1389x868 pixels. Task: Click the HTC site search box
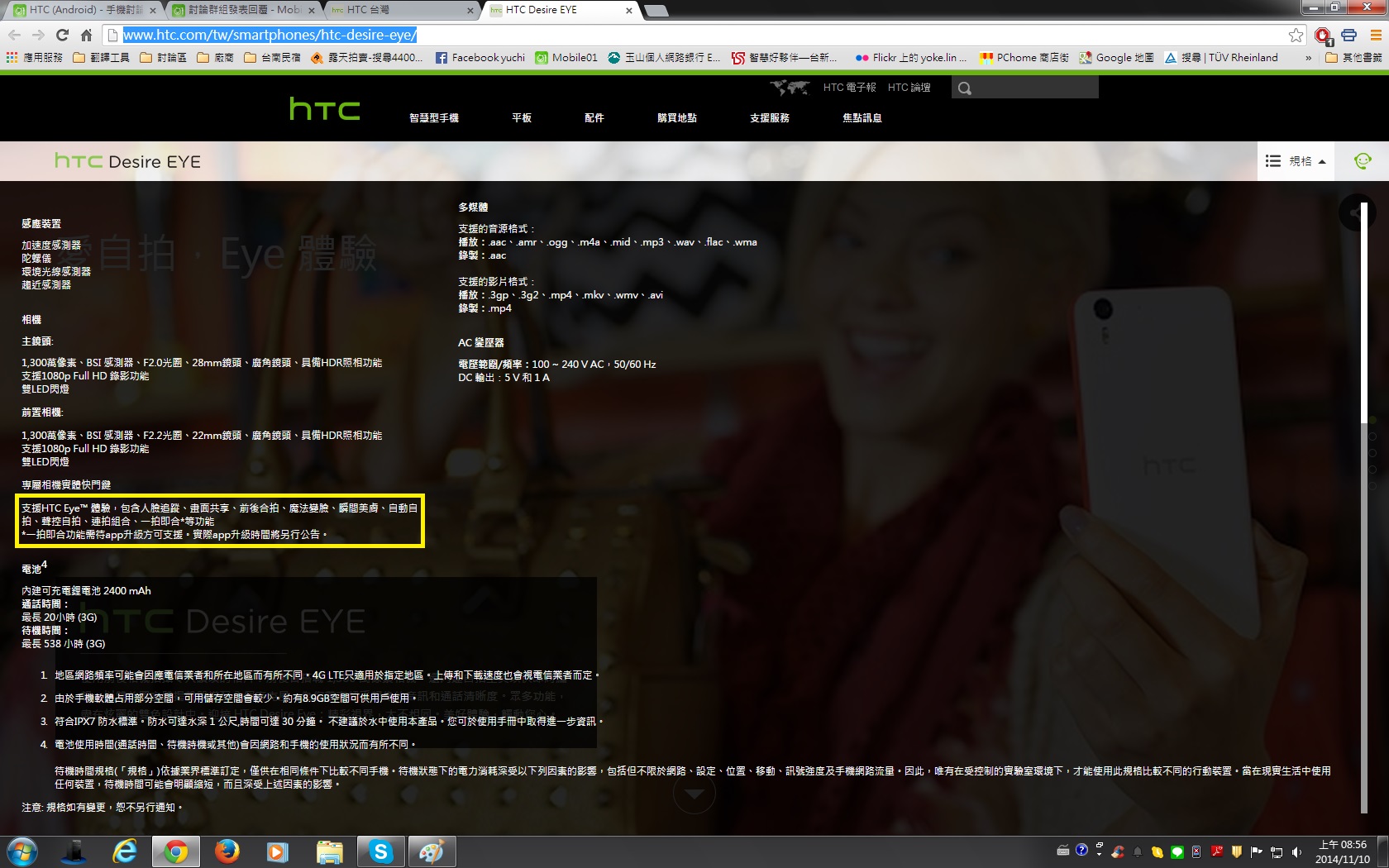tap(1025, 88)
